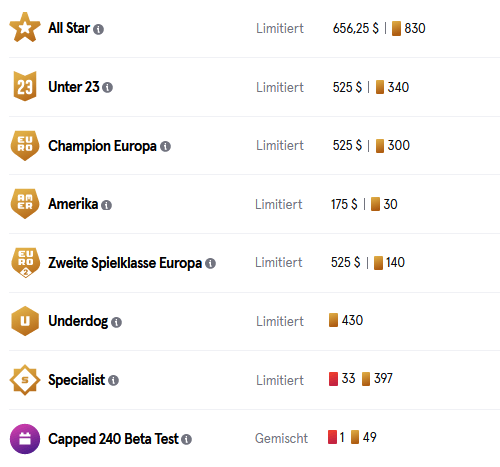Open info tooltip next to All Star
This screenshot has height=467, width=500.
click(x=98, y=29)
